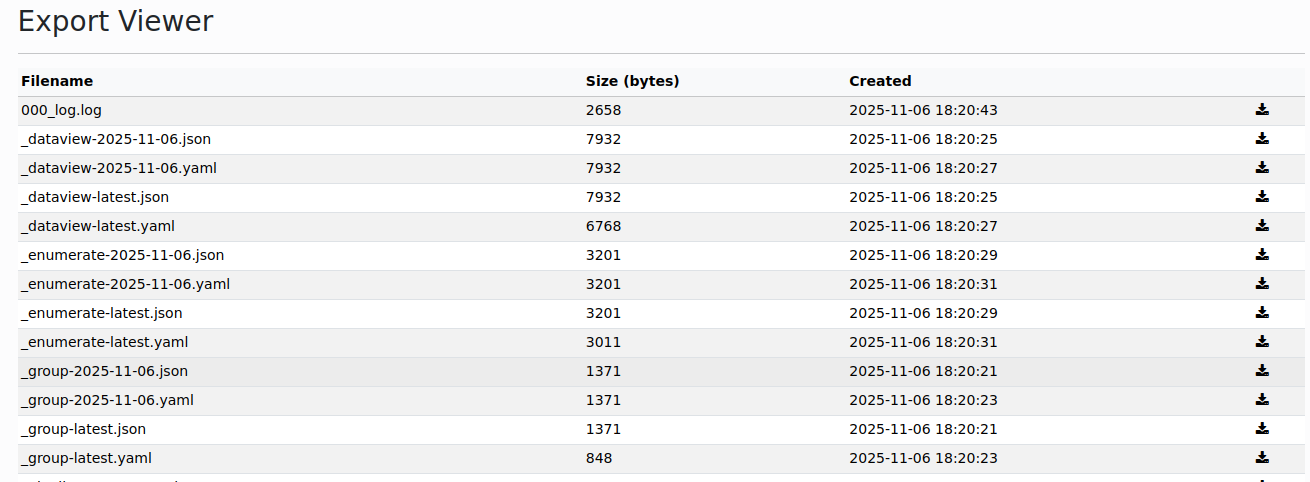Click the Filename column header
The image size is (1310, 482).
coord(57,81)
